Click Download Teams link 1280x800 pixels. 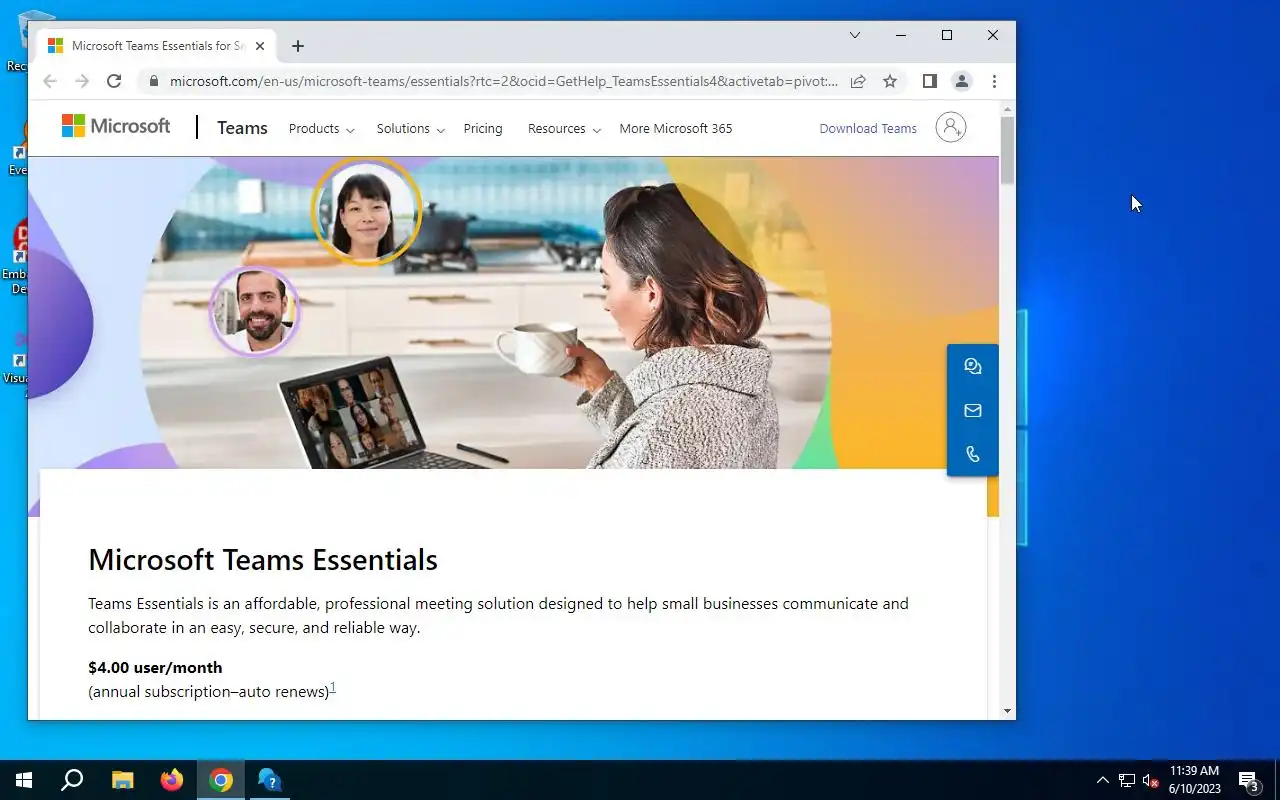pyautogui.click(x=868, y=129)
